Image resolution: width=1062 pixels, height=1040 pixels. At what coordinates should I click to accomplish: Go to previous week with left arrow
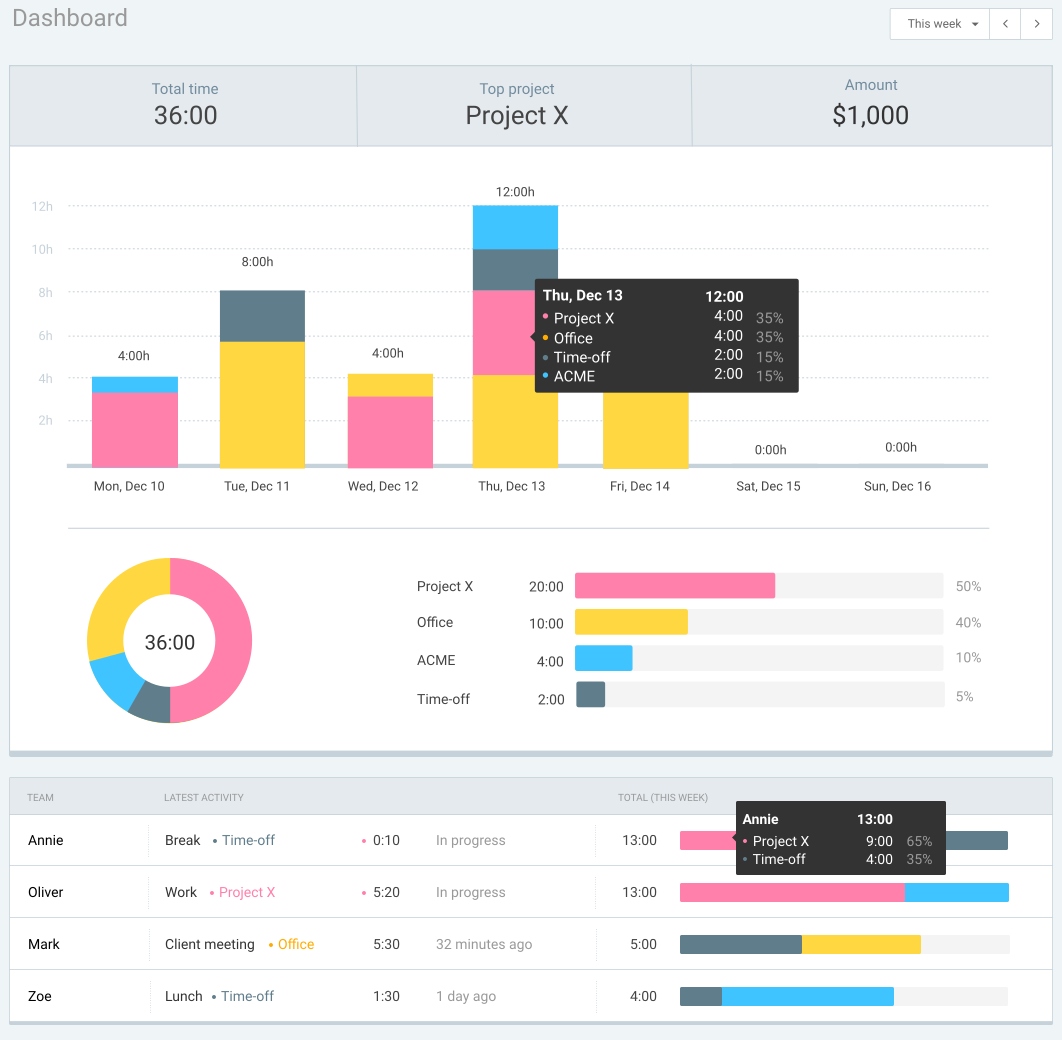tap(1005, 24)
